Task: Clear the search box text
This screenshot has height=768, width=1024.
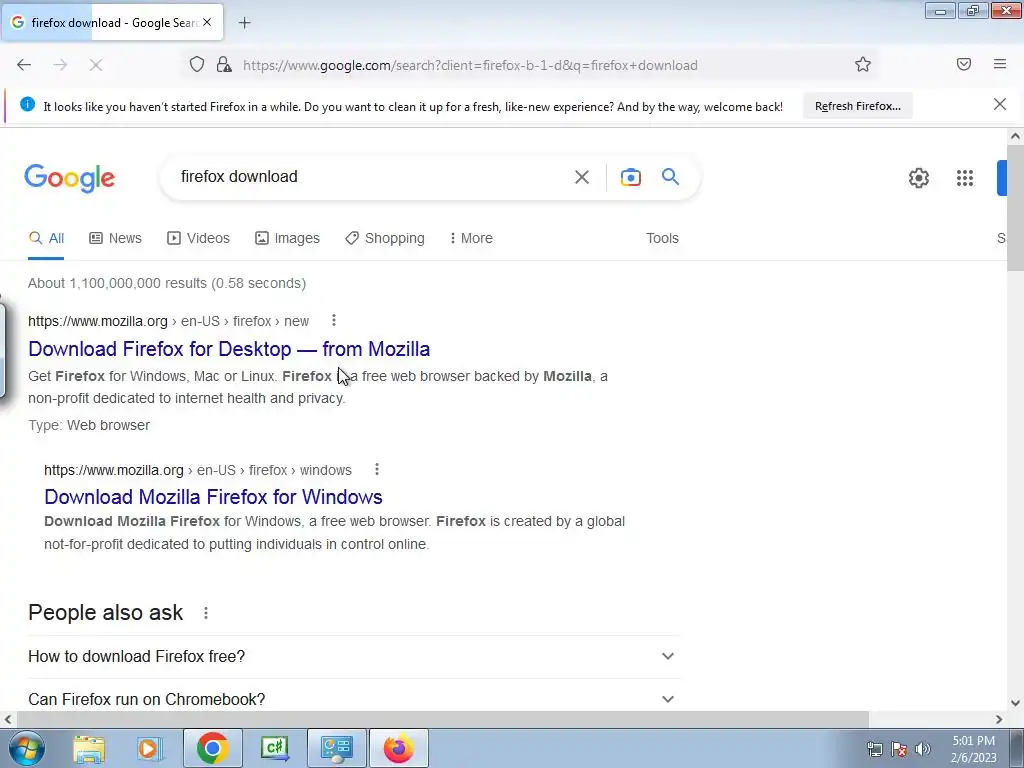Action: coord(581,177)
